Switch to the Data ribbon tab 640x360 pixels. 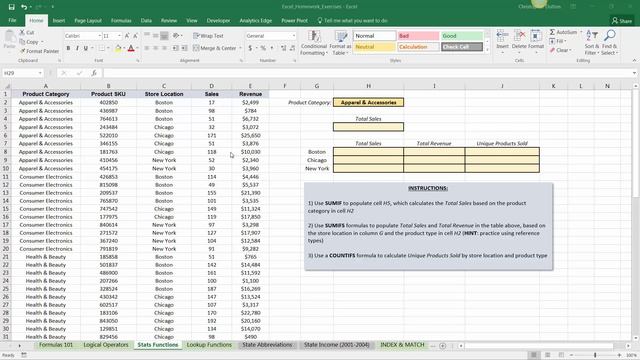(146, 20)
